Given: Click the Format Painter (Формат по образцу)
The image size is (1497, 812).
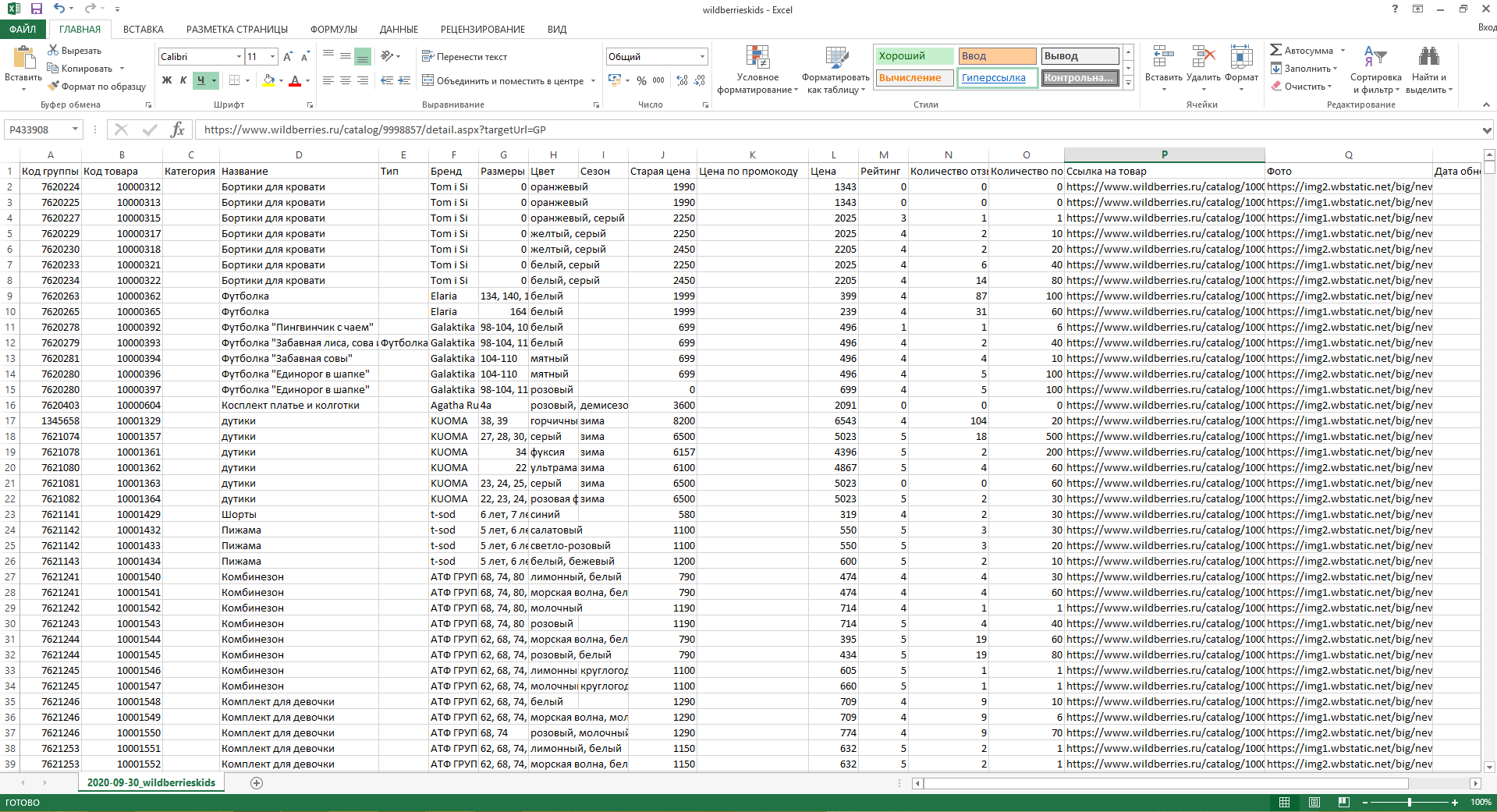Looking at the screenshot, I should pos(97,87).
